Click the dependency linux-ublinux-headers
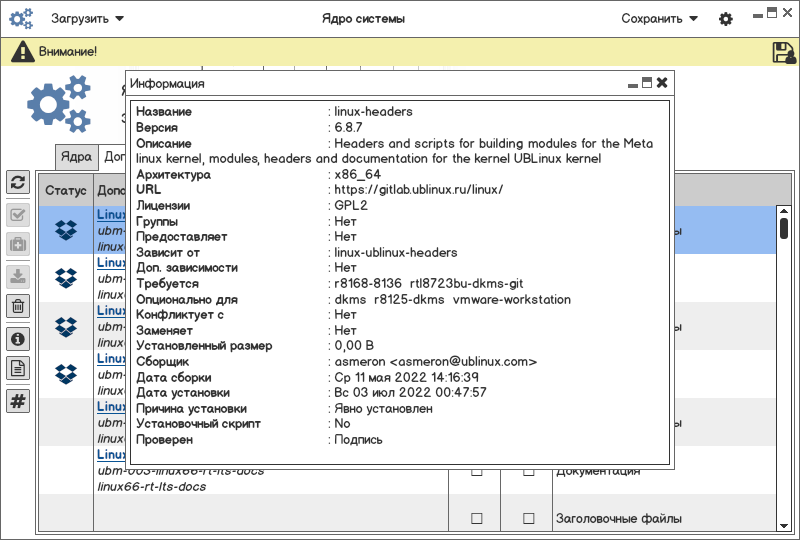This screenshot has height=540, width=800. coord(395,252)
